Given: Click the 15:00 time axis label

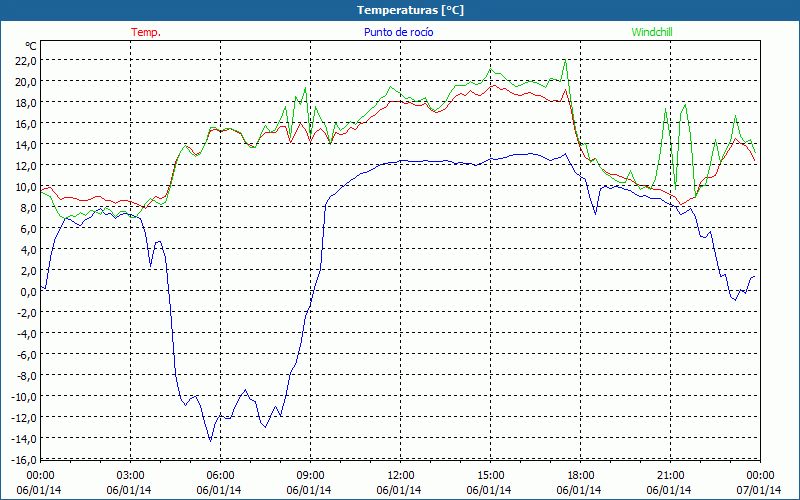Looking at the screenshot, I should (x=490, y=475).
